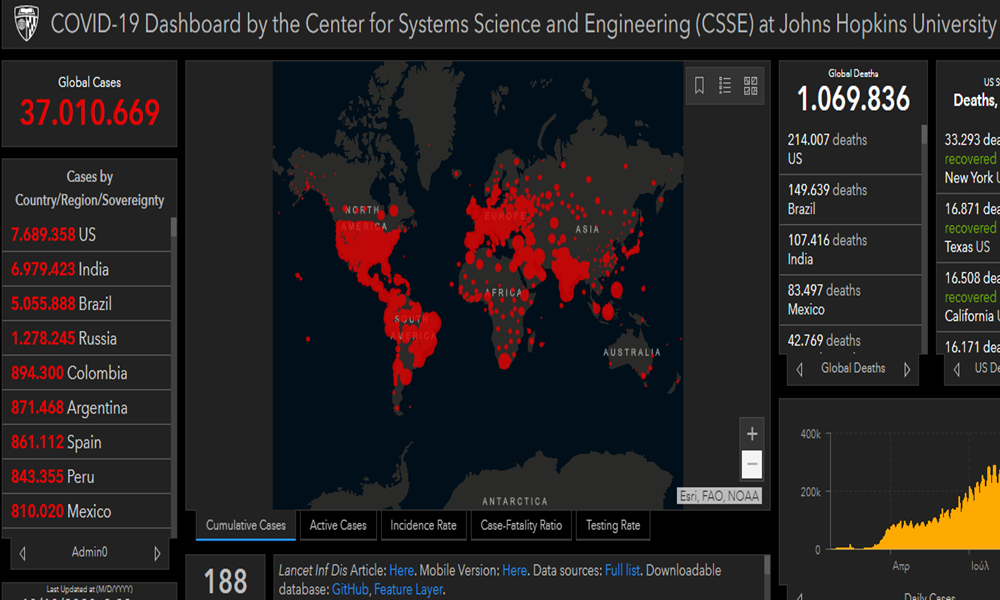Switch to the Active Cases tab
Image resolution: width=1000 pixels, height=600 pixels.
338,525
